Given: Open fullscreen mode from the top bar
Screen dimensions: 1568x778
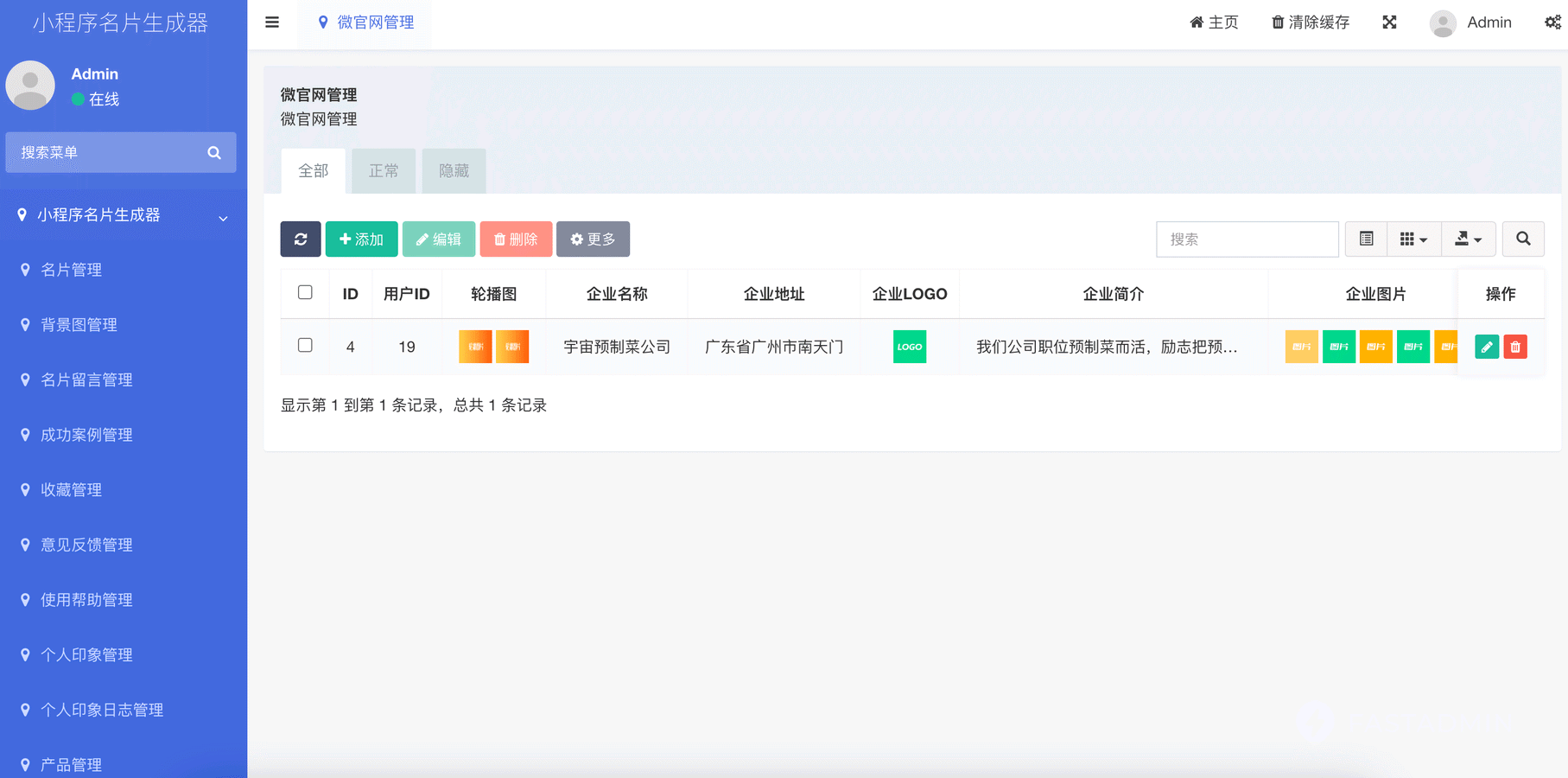Looking at the screenshot, I should pos(1388,22).
